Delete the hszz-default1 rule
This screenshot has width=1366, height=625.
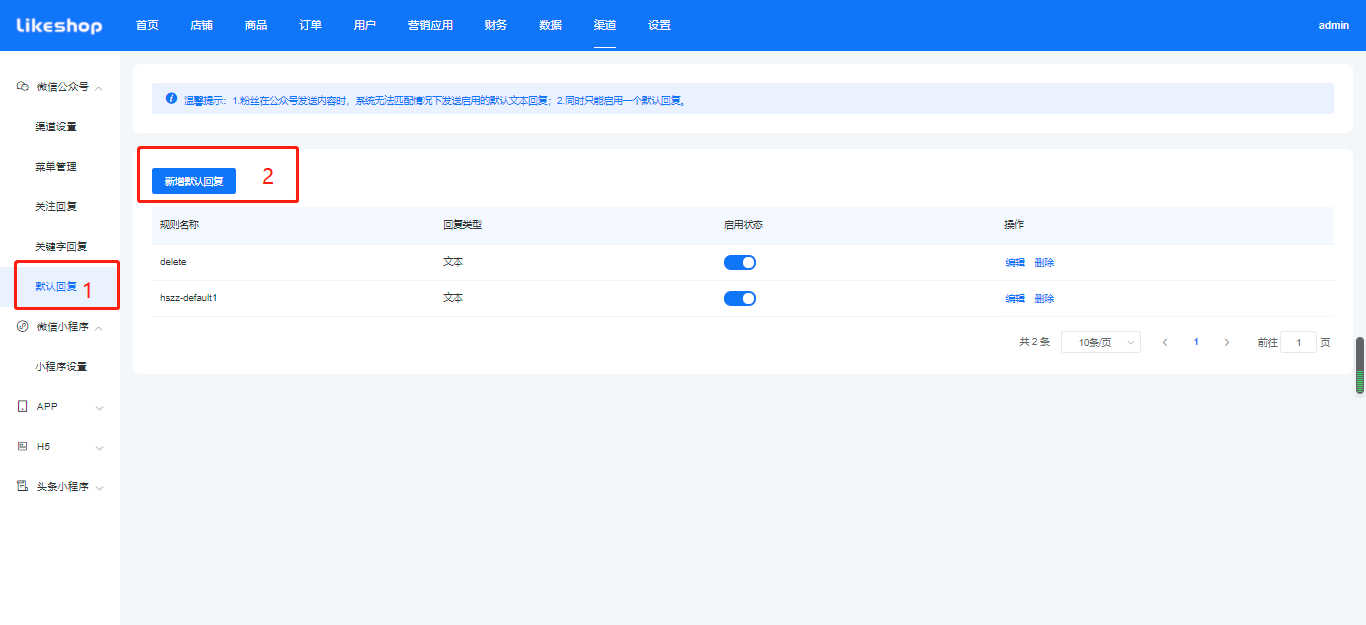click(1044, 299)
